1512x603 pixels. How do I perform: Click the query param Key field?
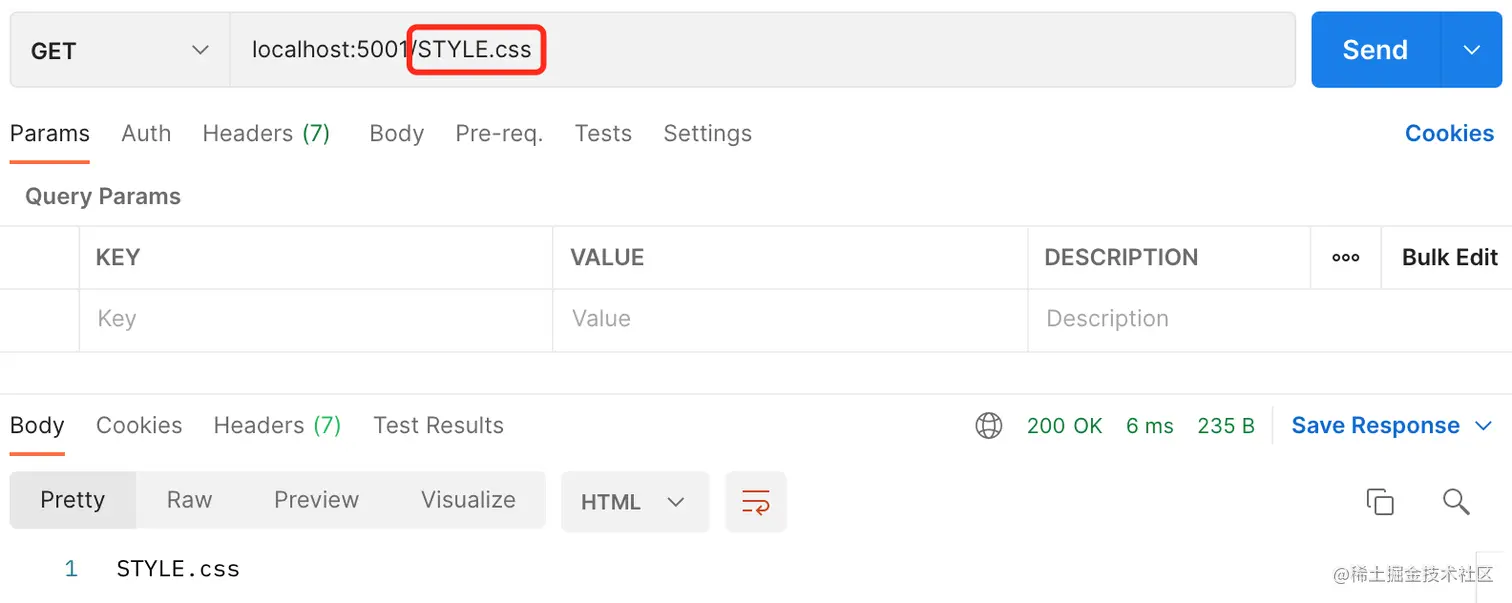(315, 319)
